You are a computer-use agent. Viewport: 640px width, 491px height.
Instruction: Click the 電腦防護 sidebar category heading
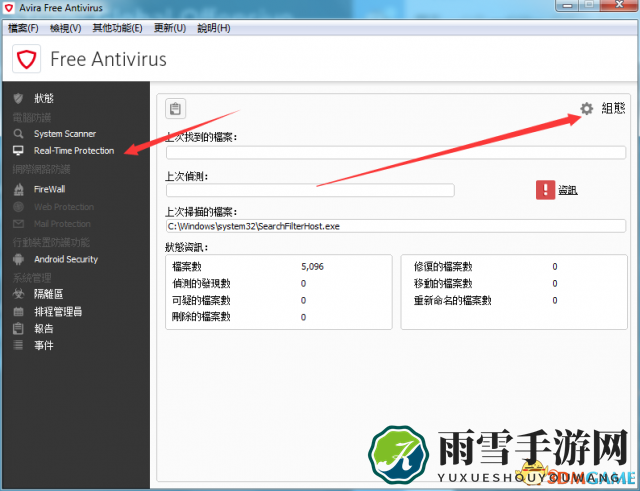point(32,118)
